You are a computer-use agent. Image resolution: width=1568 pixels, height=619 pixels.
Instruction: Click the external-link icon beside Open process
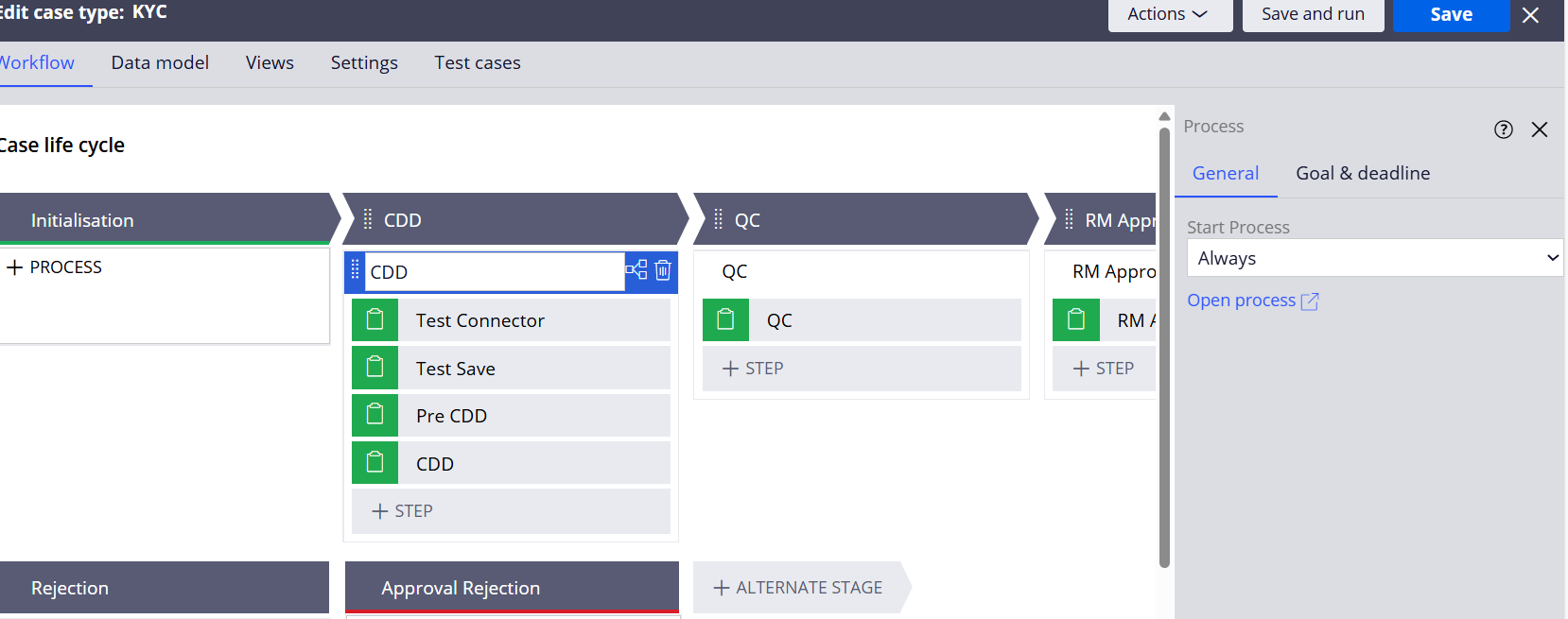click(1310, 301)
